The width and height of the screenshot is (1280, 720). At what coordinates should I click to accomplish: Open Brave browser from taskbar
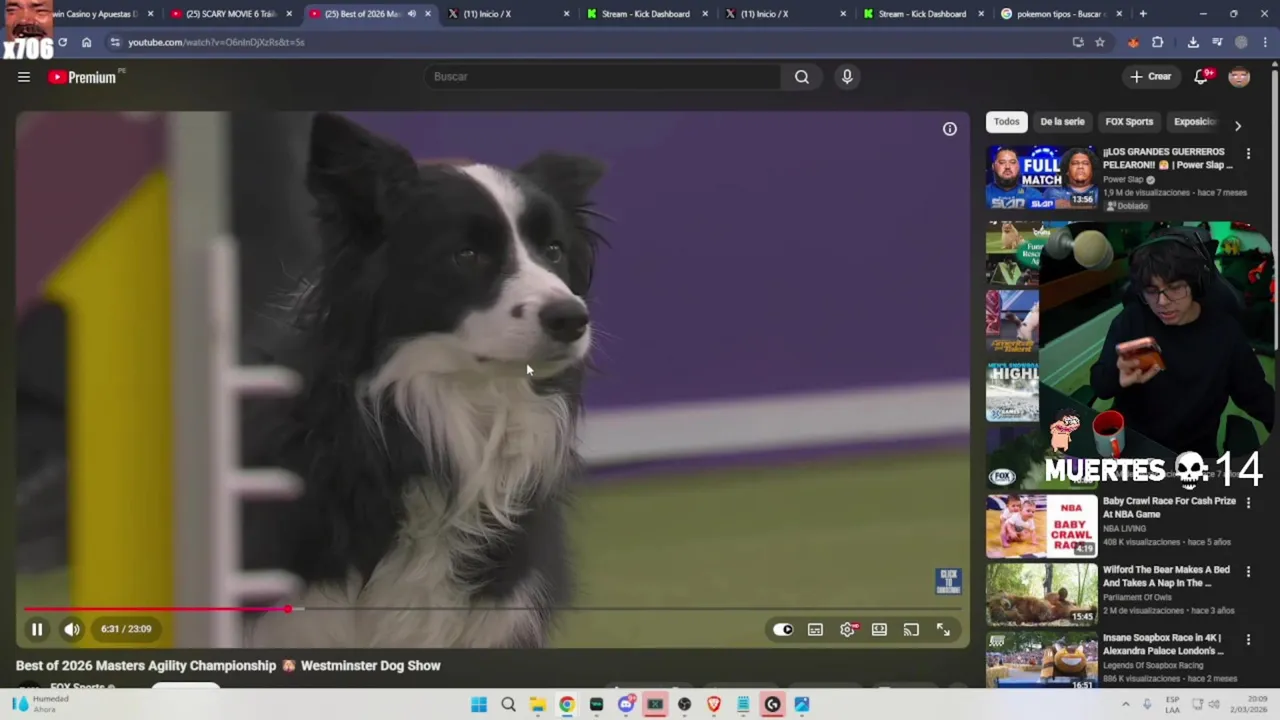[714, 705]
